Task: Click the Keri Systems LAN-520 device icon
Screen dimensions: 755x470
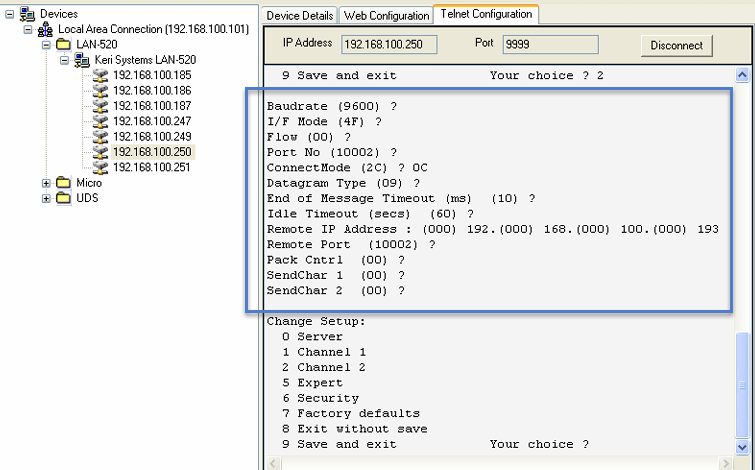Action: pyautogui.click(x=83, y=60)
